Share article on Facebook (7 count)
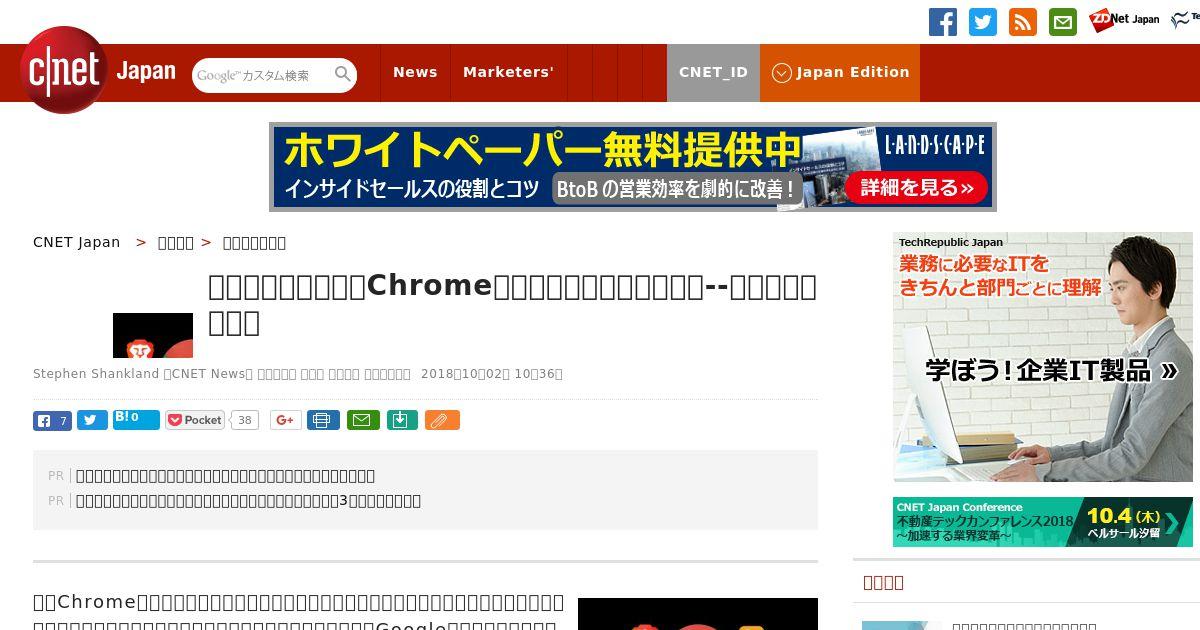Viewport: 1200px width, 630px height. coord(52,421)
